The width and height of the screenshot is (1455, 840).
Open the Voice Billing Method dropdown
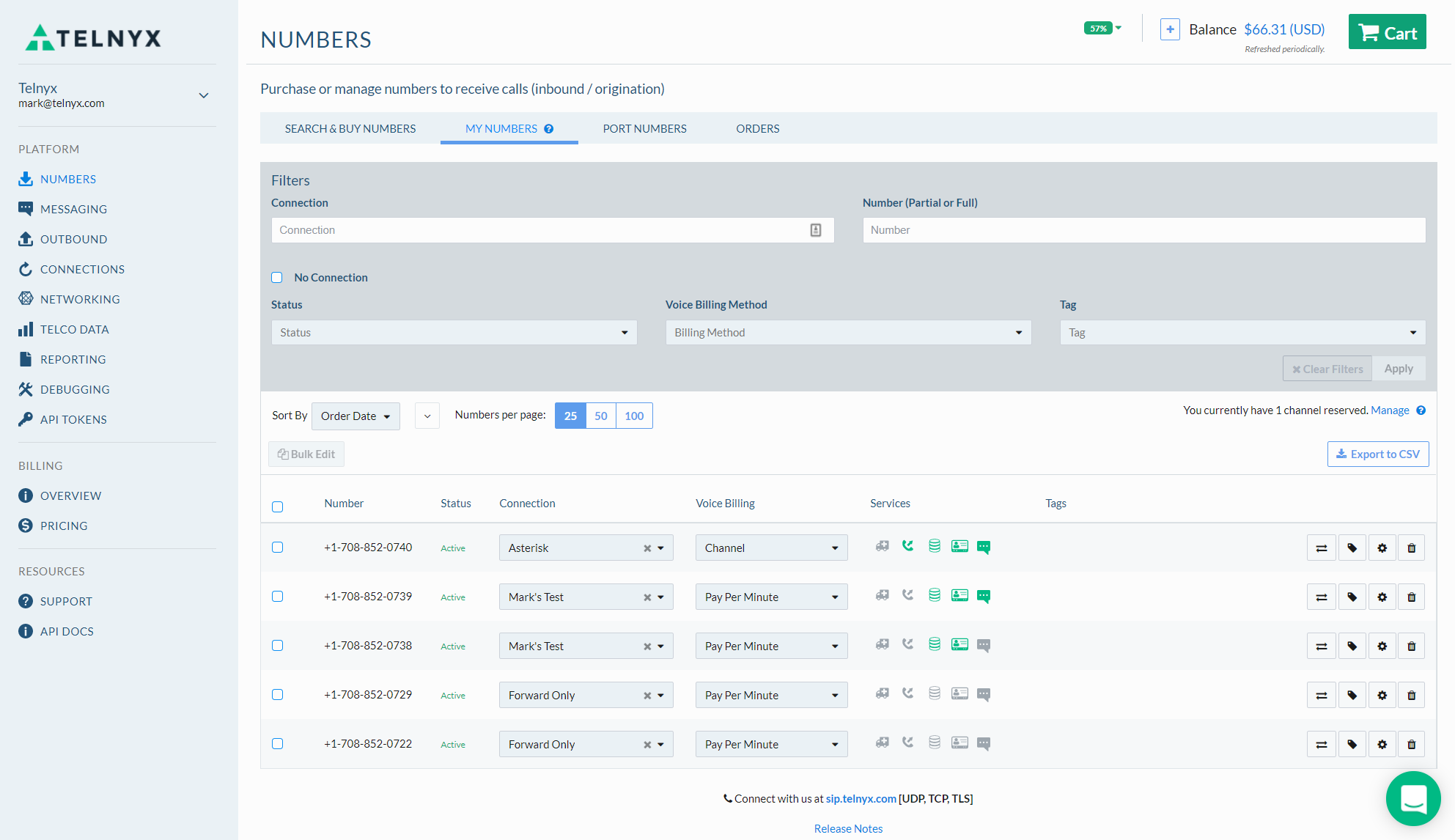click(847, 332)
